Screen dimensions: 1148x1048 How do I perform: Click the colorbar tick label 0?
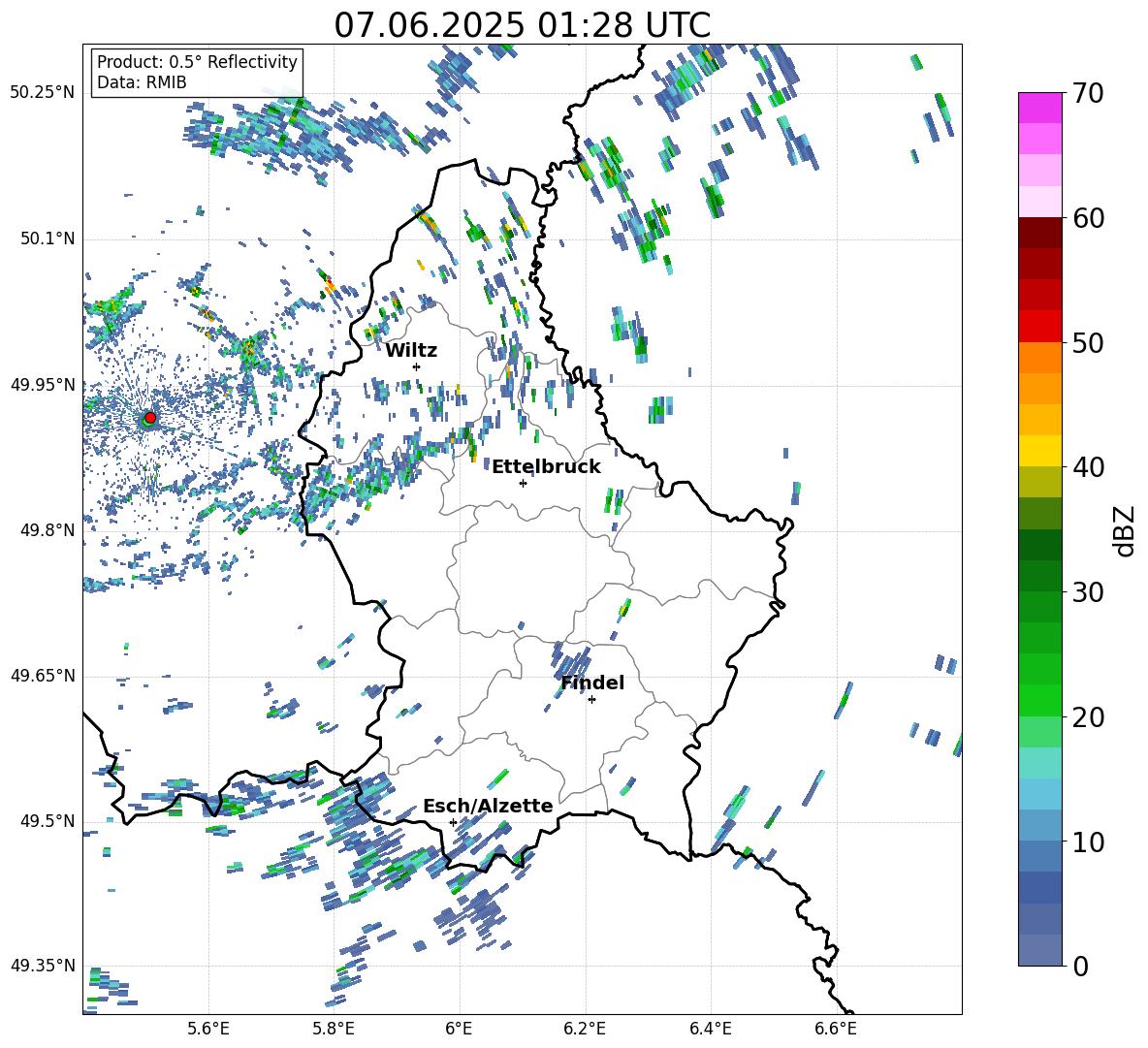(1080, 966)
